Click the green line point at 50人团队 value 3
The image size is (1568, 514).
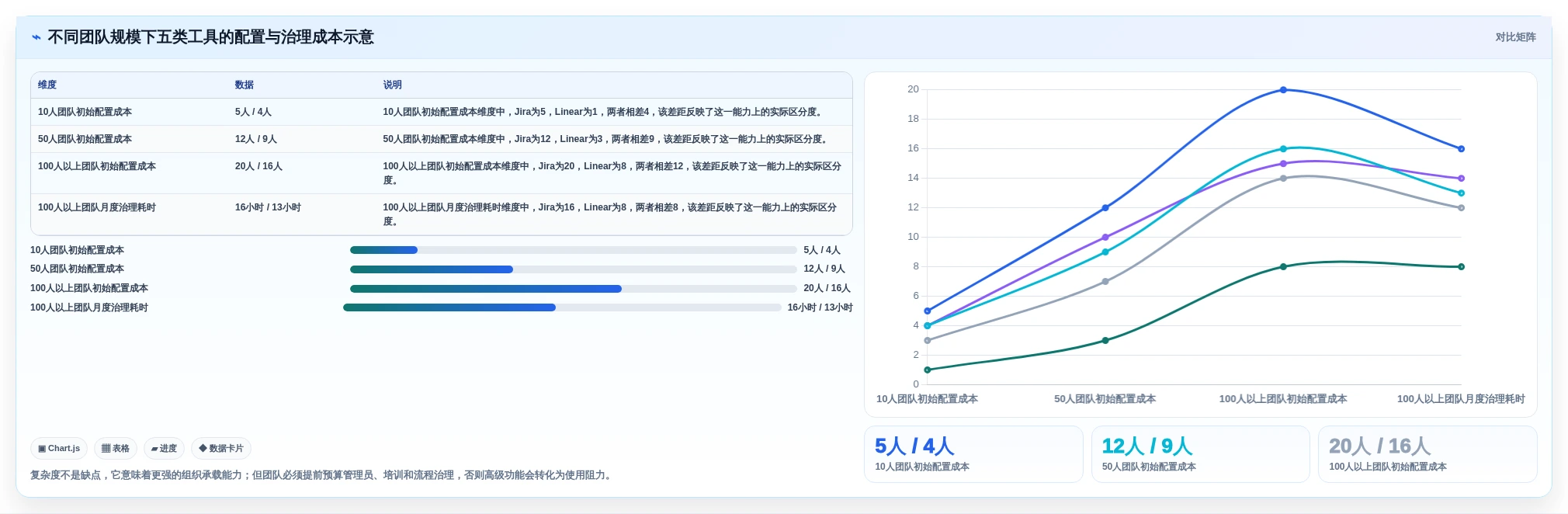point(1105,340)
